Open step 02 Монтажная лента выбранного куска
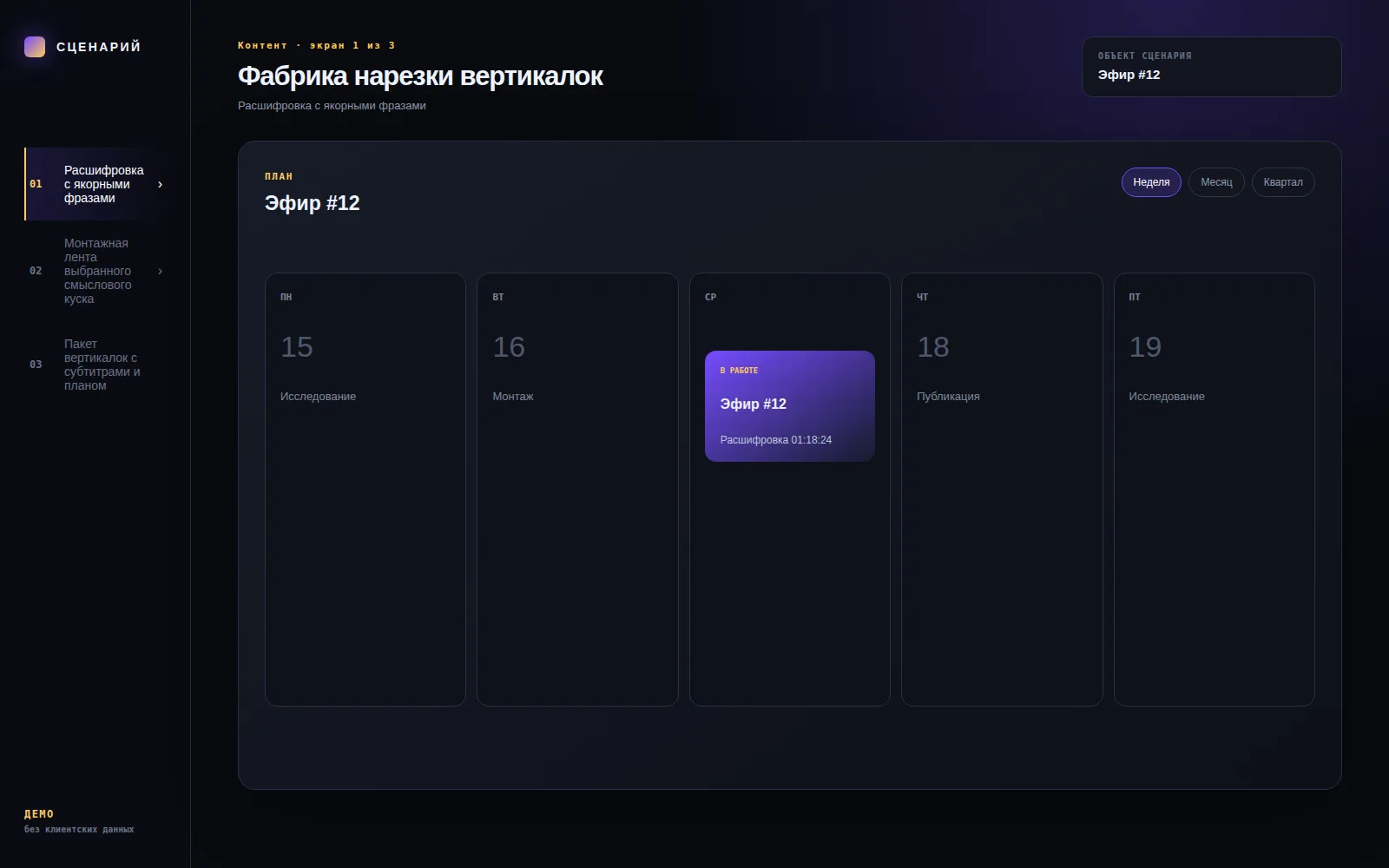The image size is (1389, 868). [x=95, y=271]
